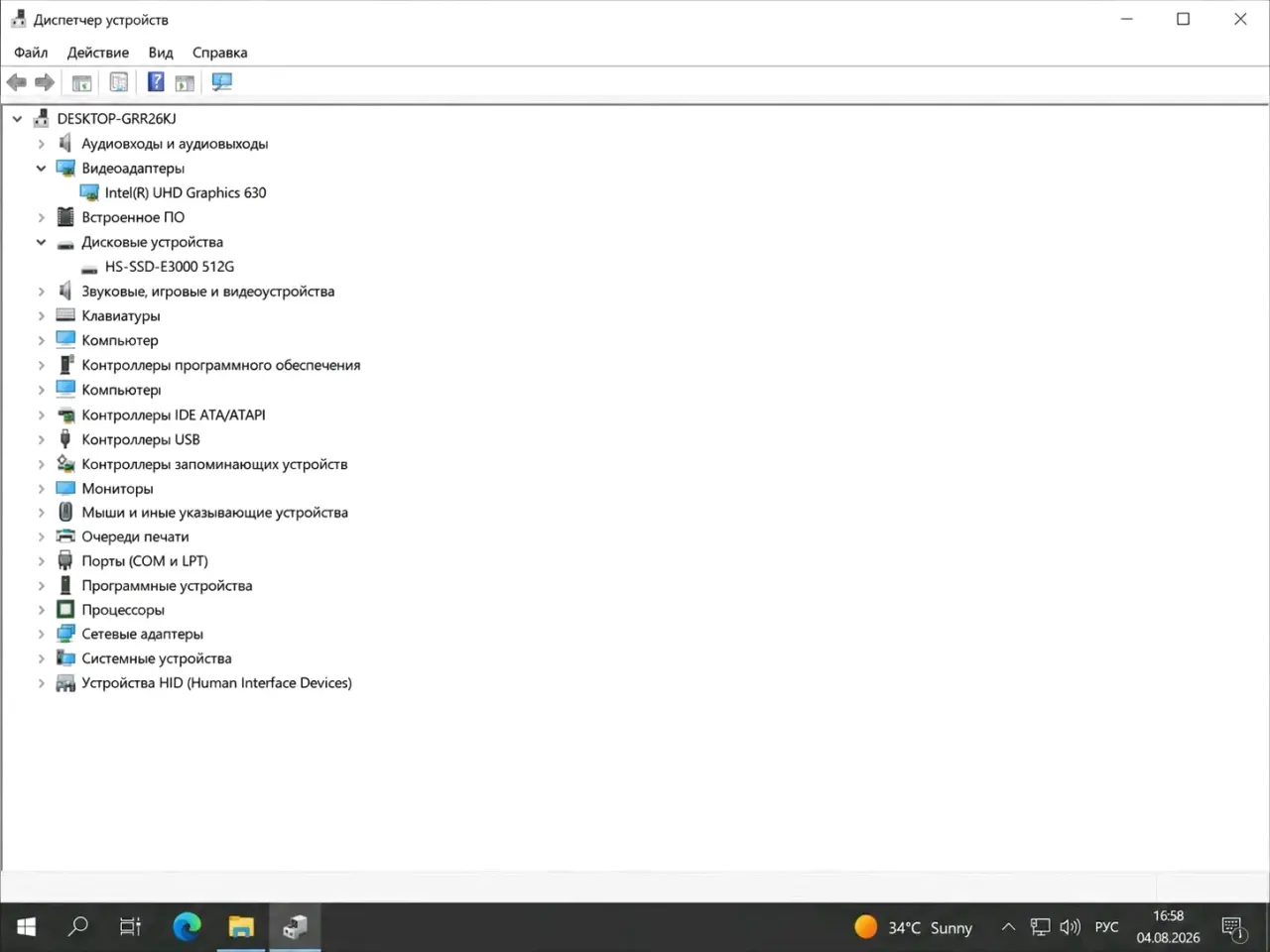
Task: Click the Встроенное ПО chip icon
Action: point(65,217)
